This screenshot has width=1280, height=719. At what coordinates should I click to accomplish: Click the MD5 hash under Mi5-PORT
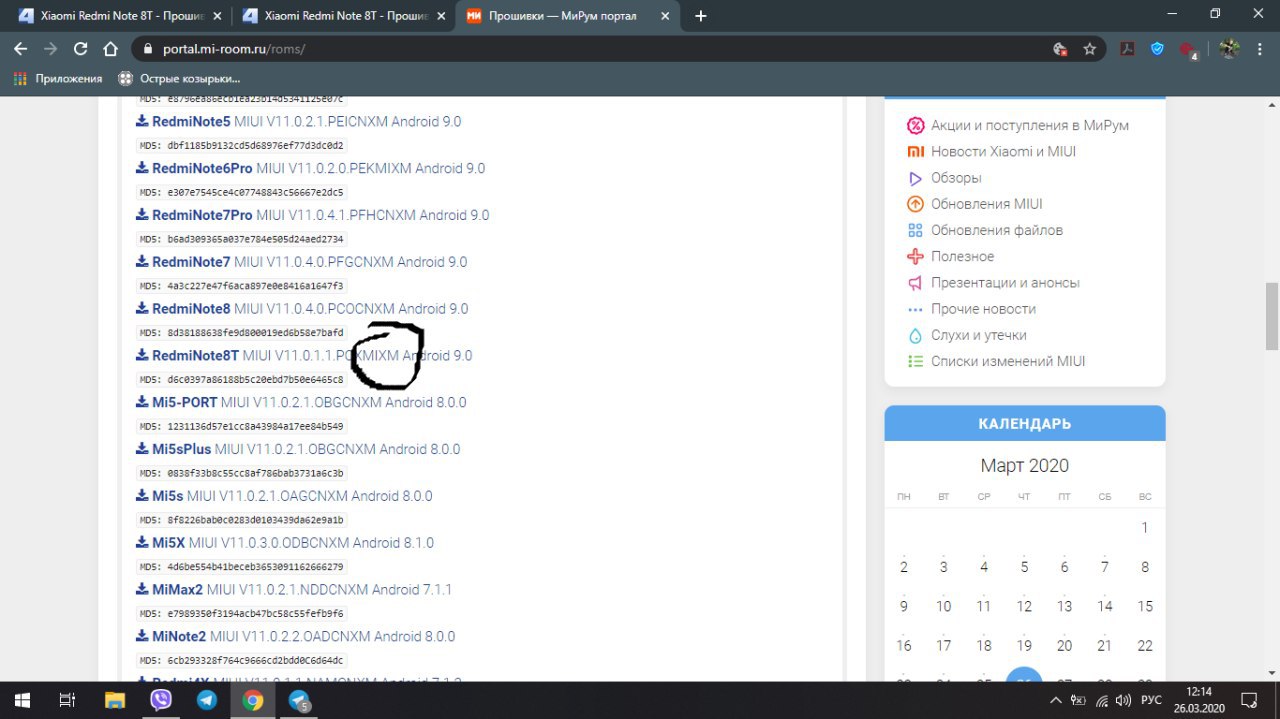click(x=241, y=426)
